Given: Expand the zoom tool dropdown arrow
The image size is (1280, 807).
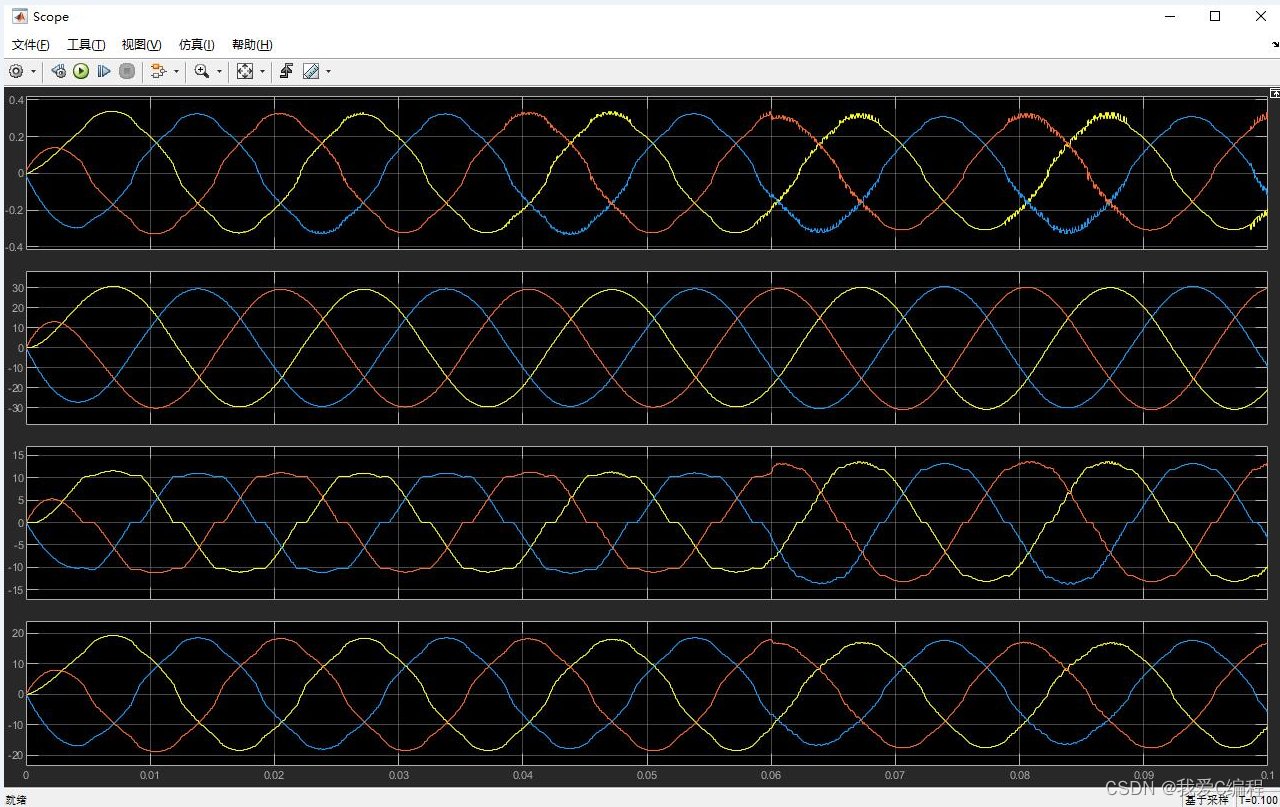Looking at the screenshot, I should (219, 71).
